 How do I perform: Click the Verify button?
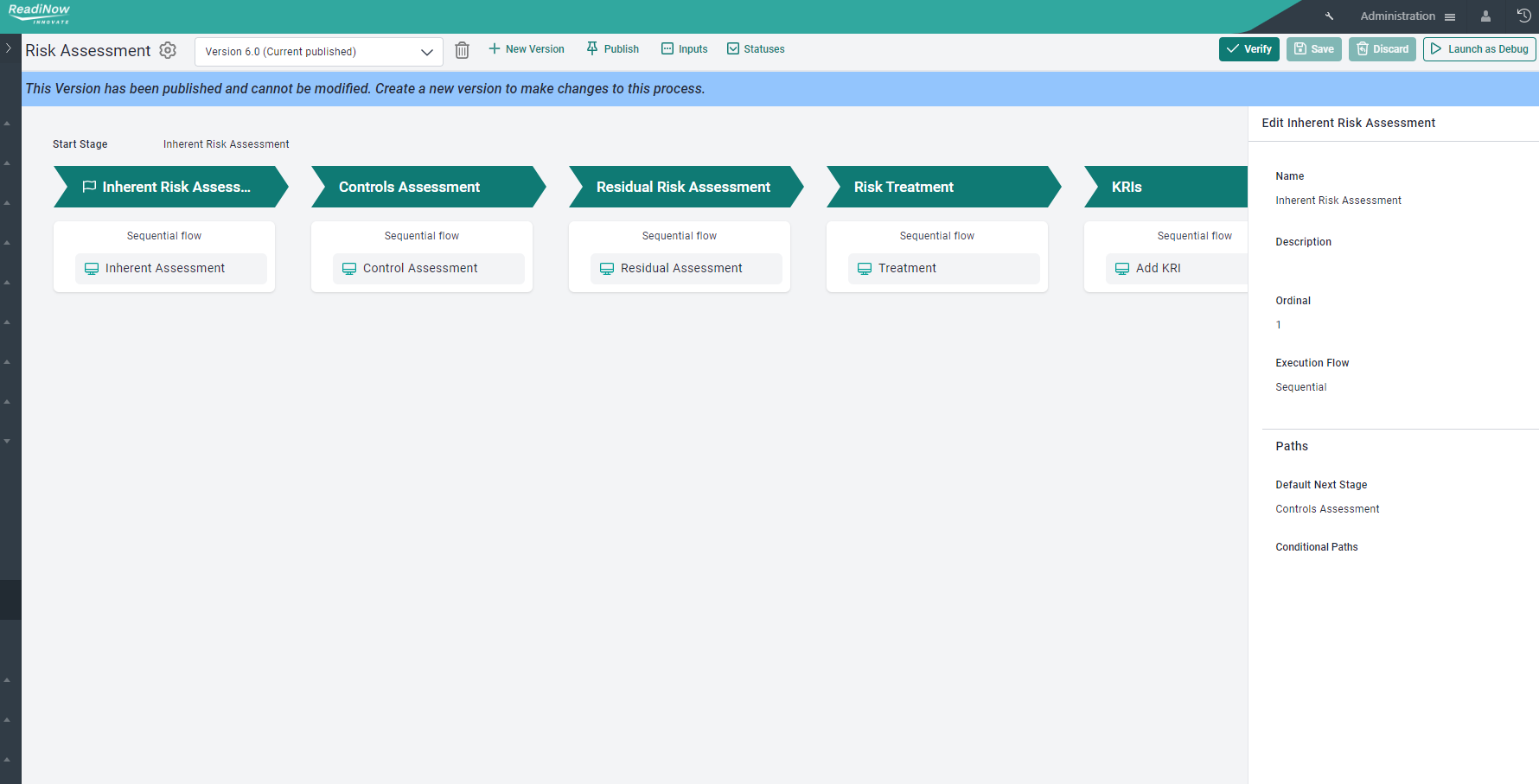(x=1249, y=49)
